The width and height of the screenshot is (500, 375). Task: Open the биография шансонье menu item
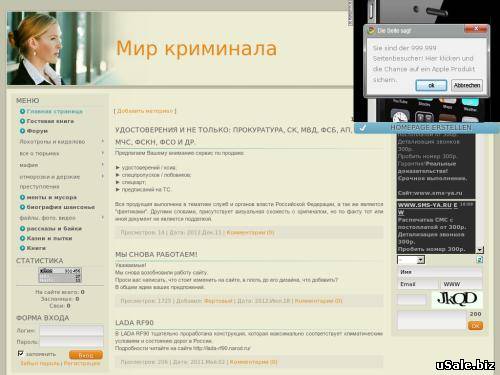click(x=61, y=207)
